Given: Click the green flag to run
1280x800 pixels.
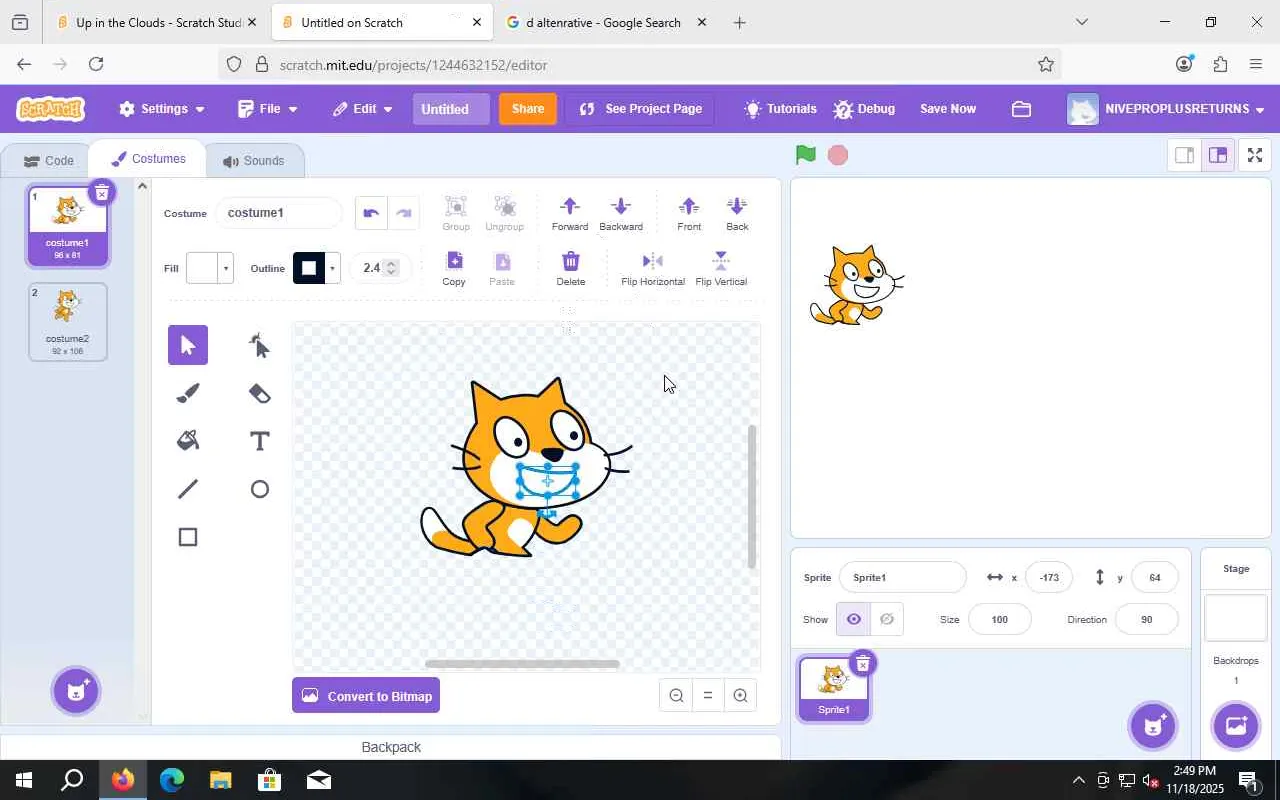Looking at the screenshot, I should (x=806, y=155).
